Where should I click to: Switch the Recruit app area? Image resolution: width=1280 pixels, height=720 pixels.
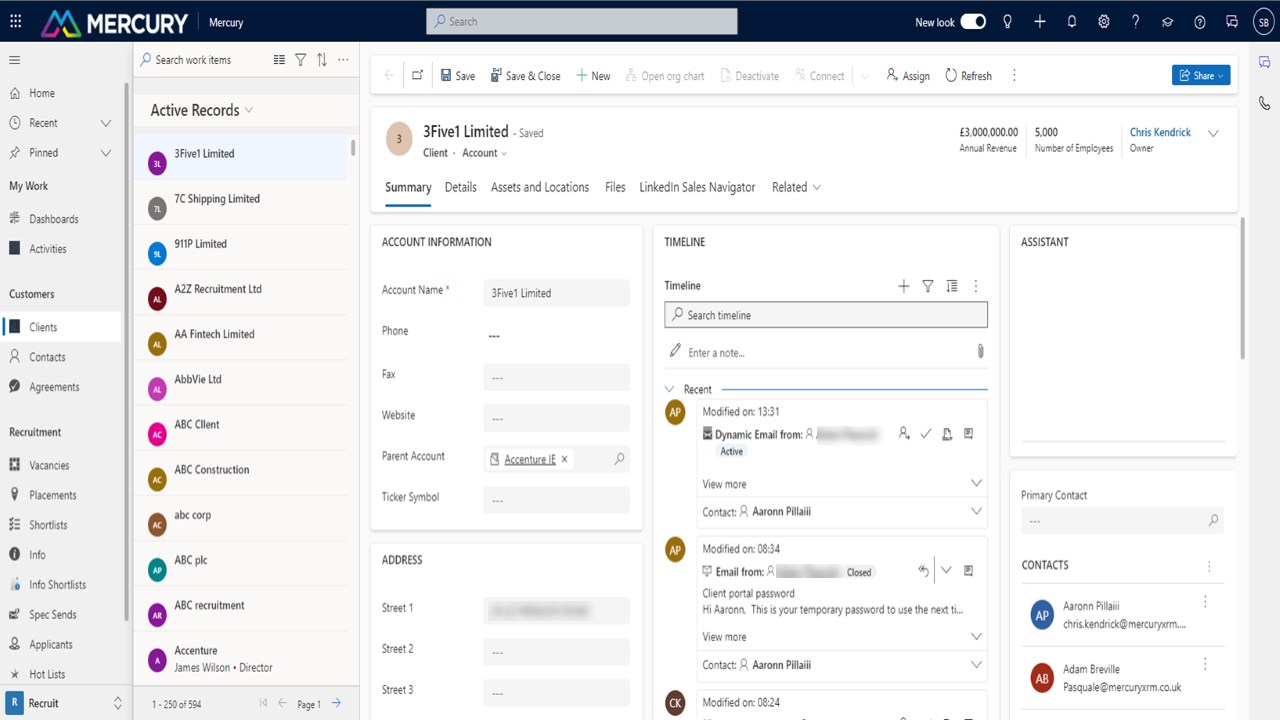(66, 703)
